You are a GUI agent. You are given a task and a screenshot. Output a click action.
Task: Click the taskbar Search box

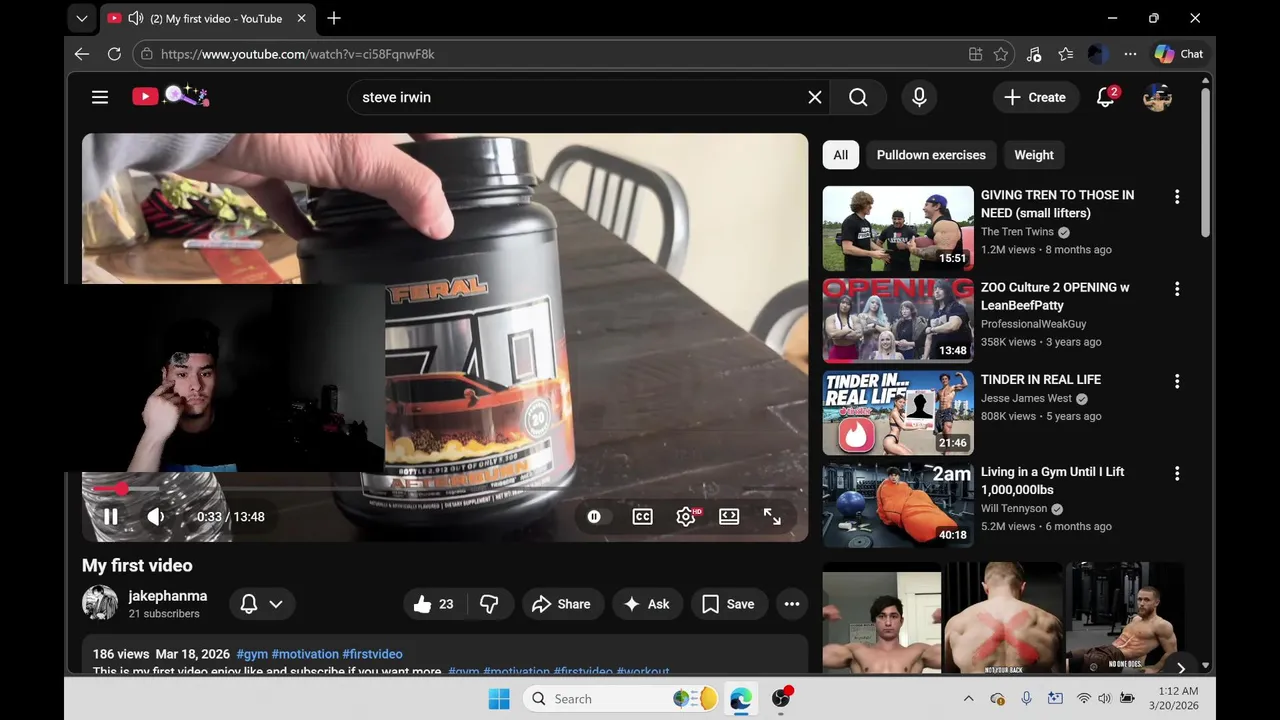tap(622, 699)
